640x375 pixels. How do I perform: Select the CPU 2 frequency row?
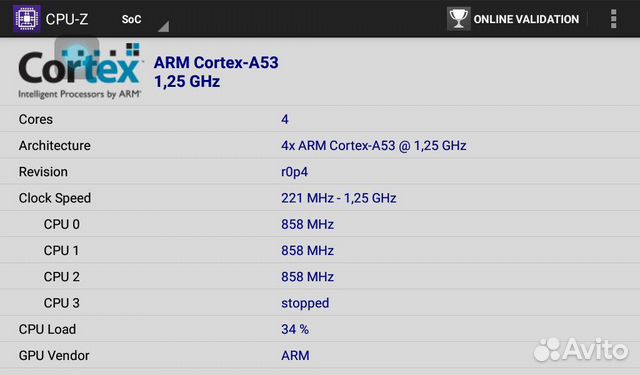pos(320,277)
